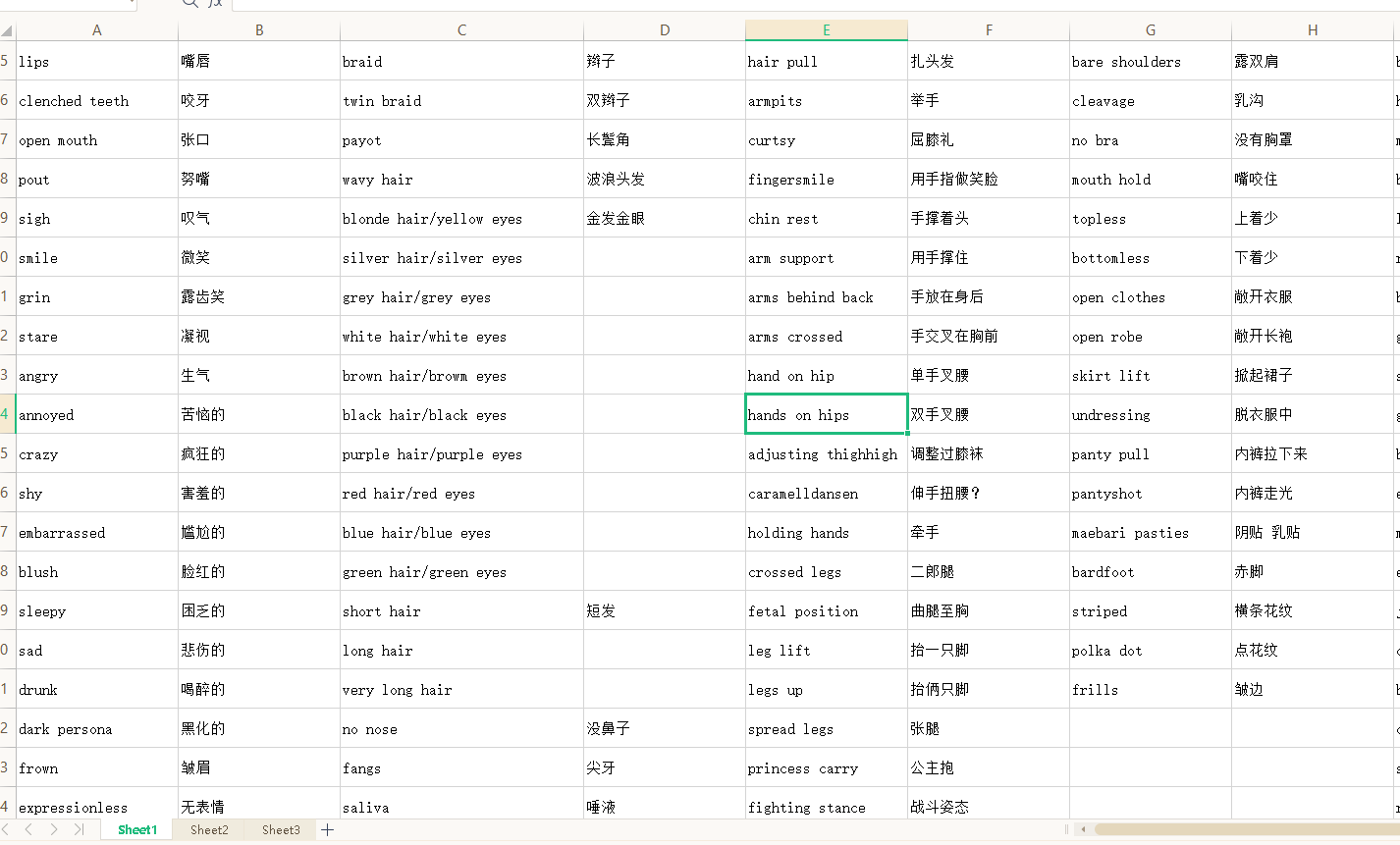Select the cell containing 'maebari pasties'
The width and height of the screenshot is (1400, 845).
click(1150, 533)
